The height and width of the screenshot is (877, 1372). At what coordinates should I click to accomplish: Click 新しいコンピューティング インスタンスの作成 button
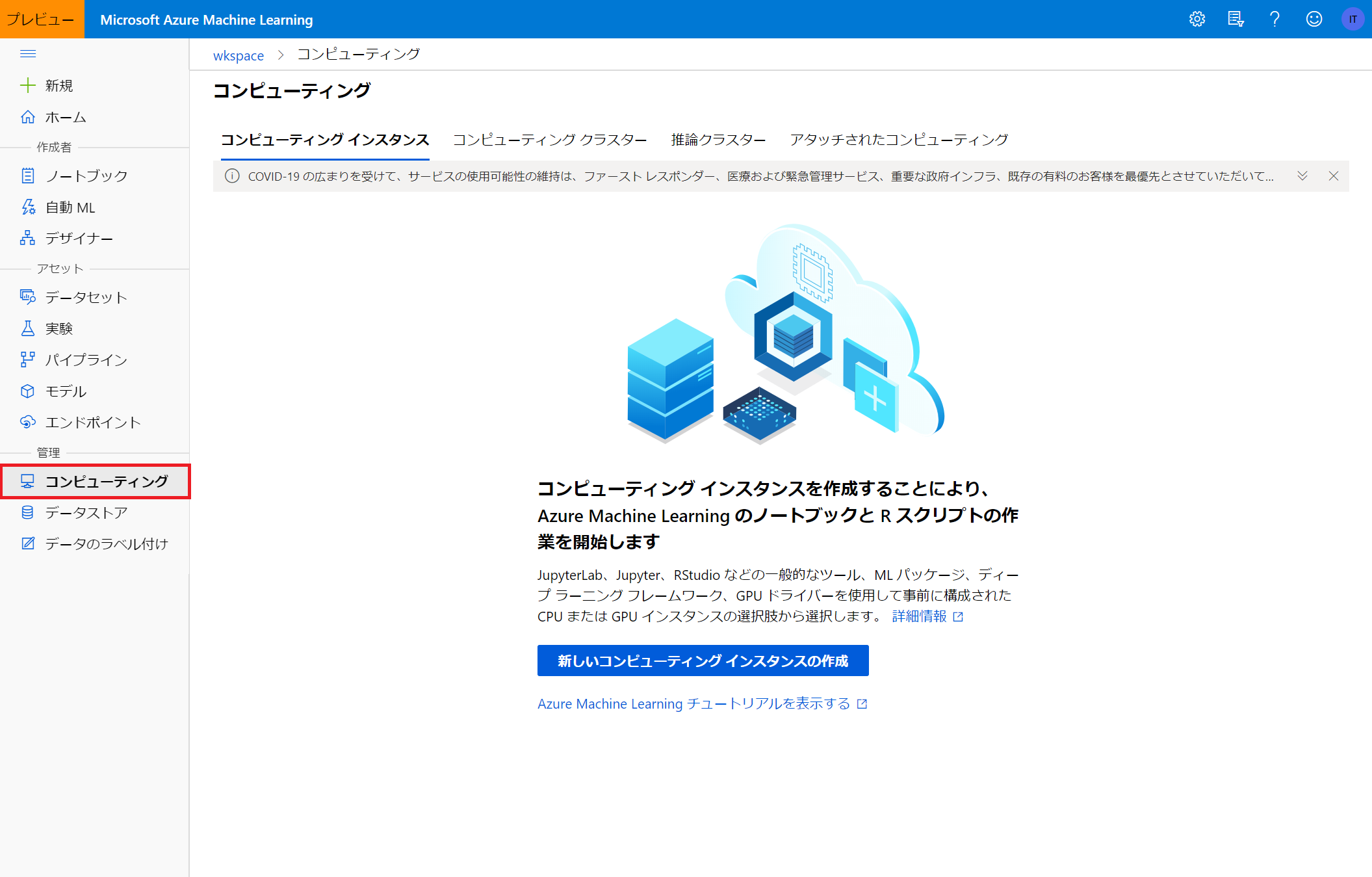pyautogui.click(x=703, y=660)
